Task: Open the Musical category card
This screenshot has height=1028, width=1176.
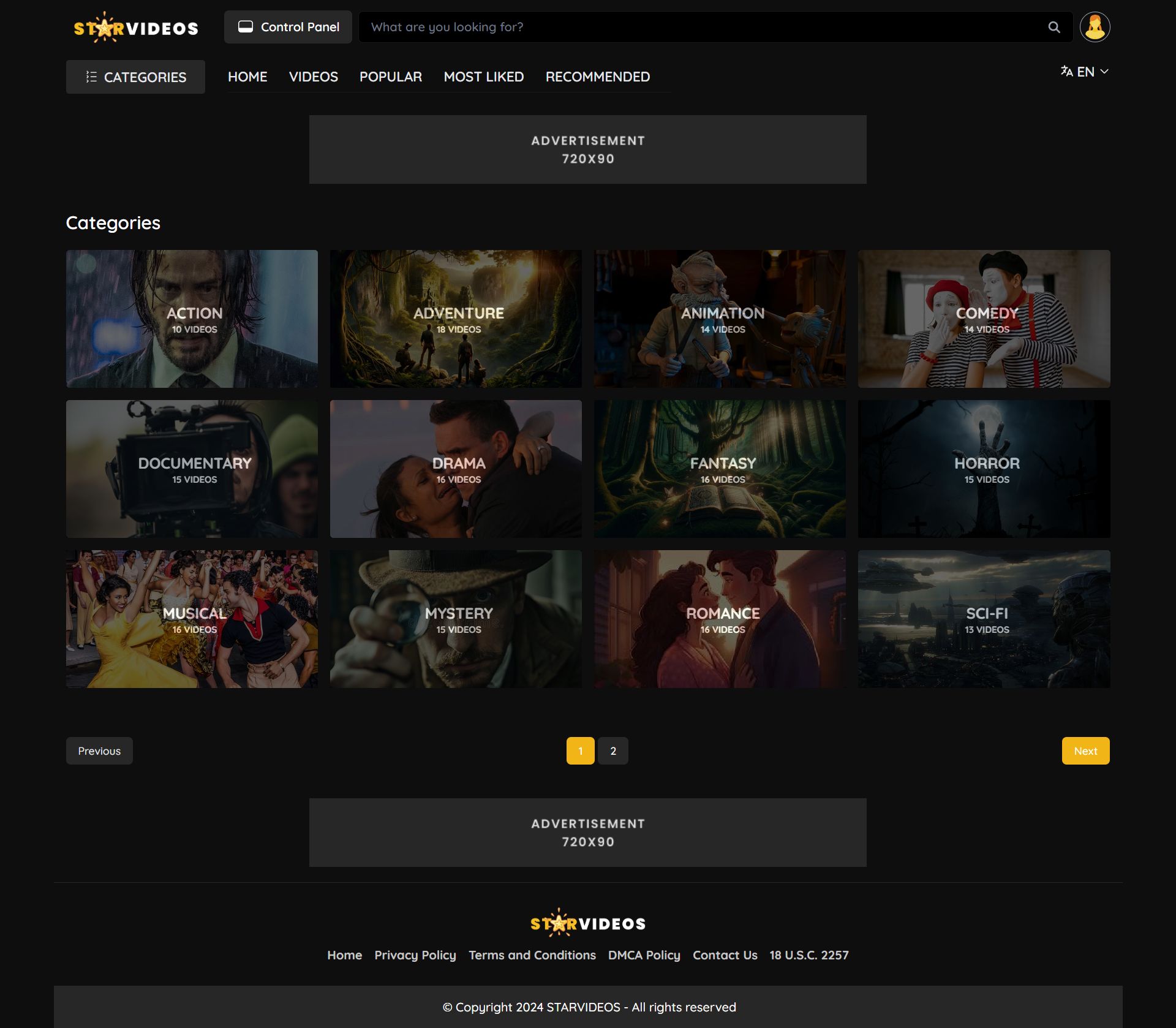Action: tap(192, 619)
